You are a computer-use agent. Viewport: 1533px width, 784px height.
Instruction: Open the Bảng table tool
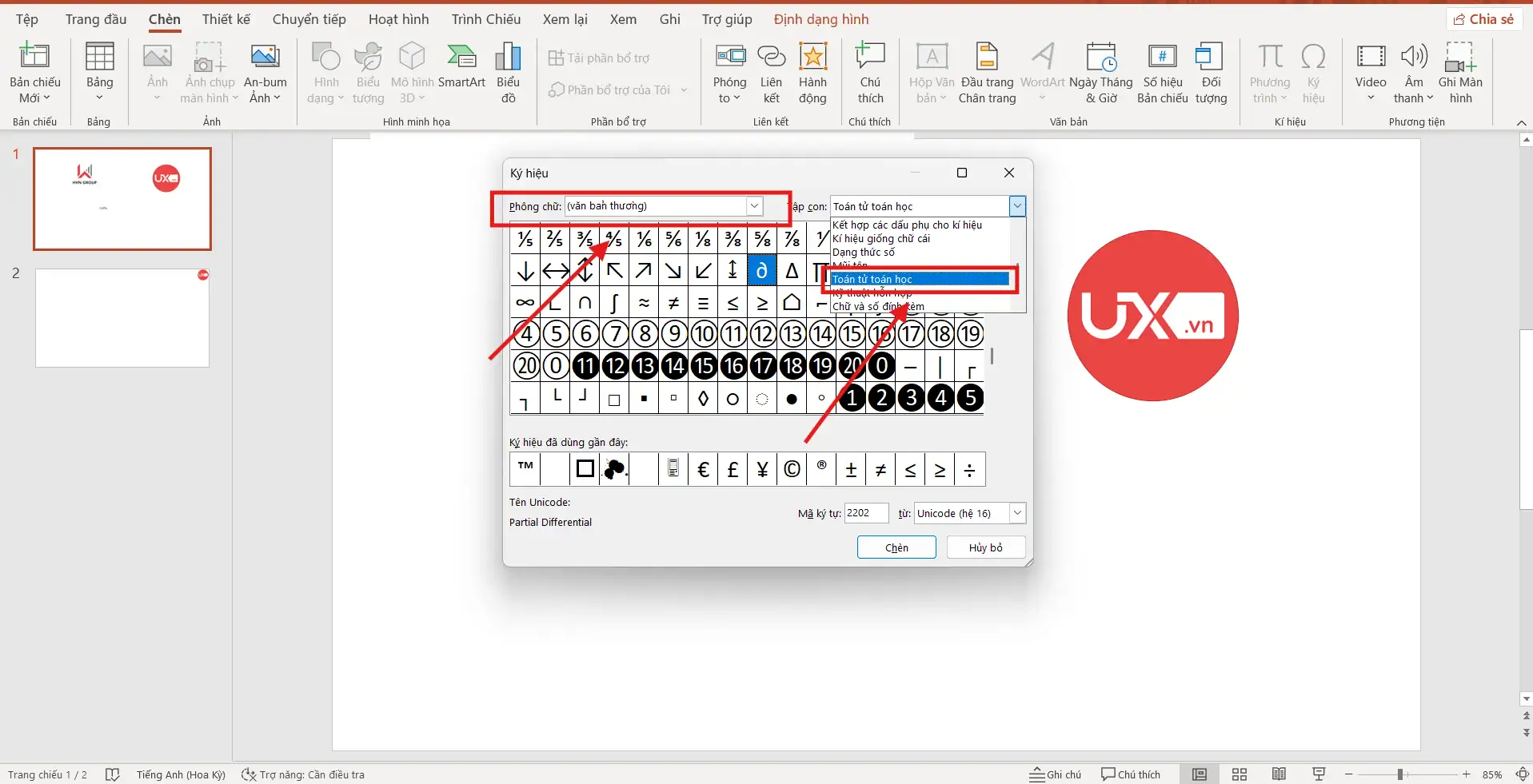[x=99, y=74]
